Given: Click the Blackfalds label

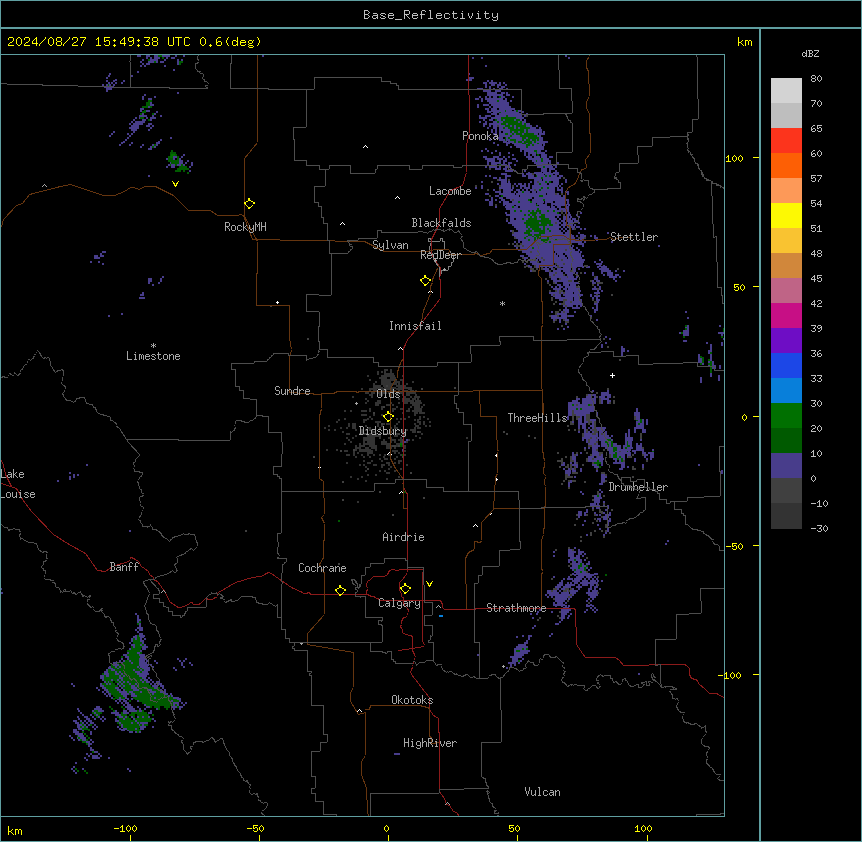Looking at the screenshot, I should tap(441, 223).
